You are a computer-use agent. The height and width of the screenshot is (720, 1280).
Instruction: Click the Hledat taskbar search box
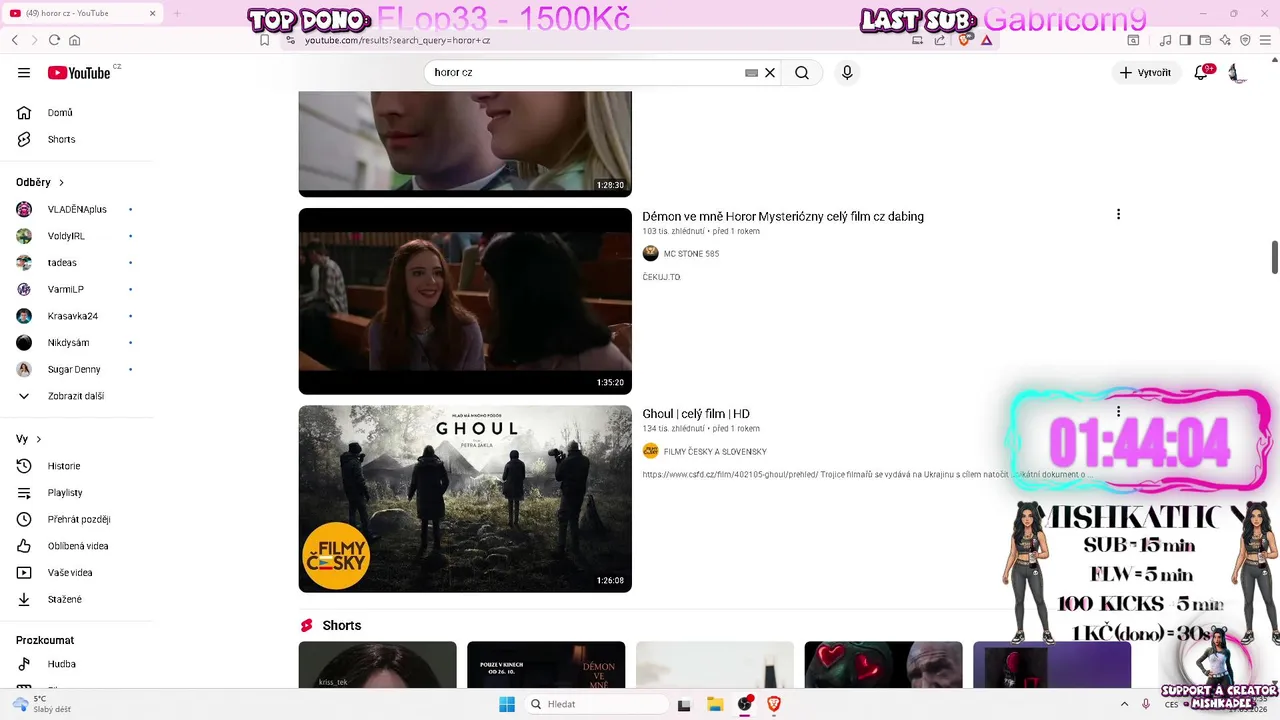596,704
